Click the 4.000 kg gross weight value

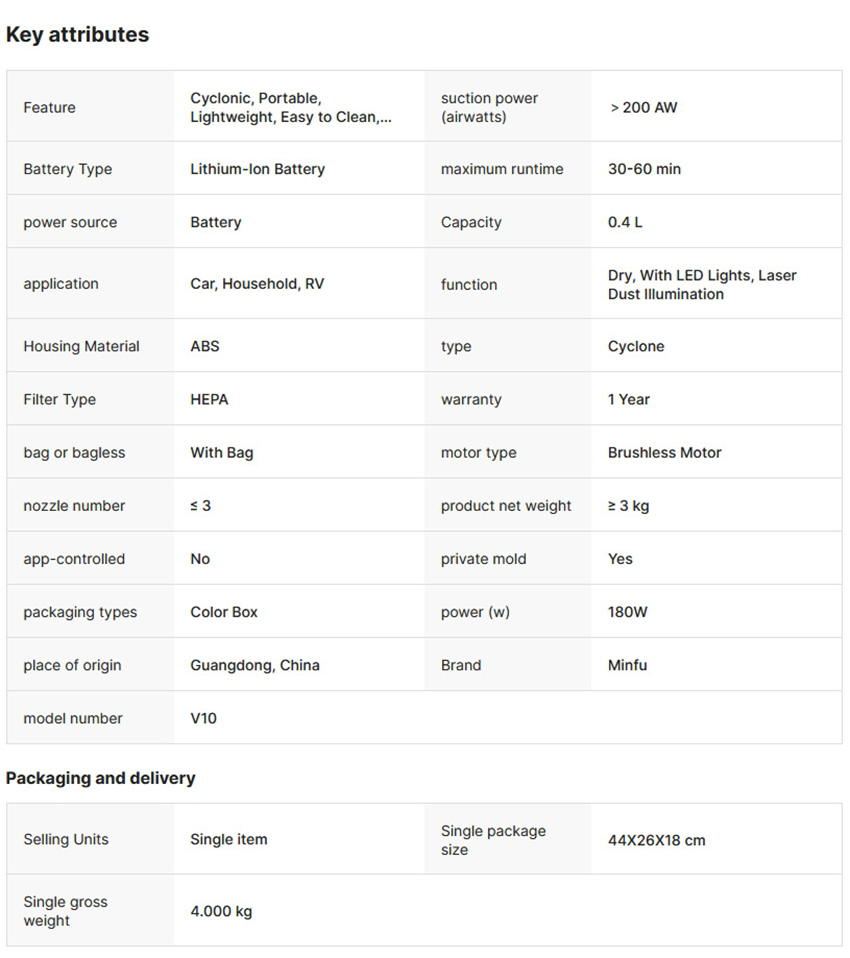221,911
